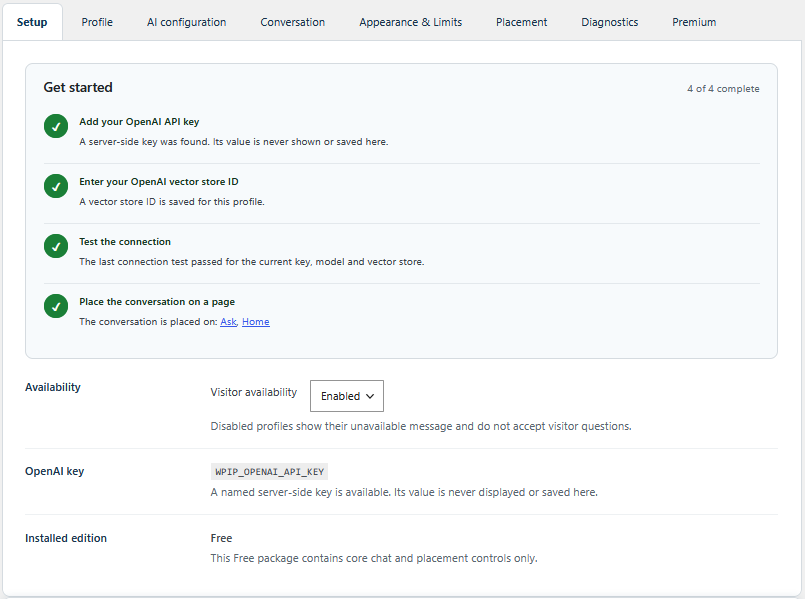Click 'Disabled profiles show their unavailable message' note

pyautogui.click(x=421, y=426)
